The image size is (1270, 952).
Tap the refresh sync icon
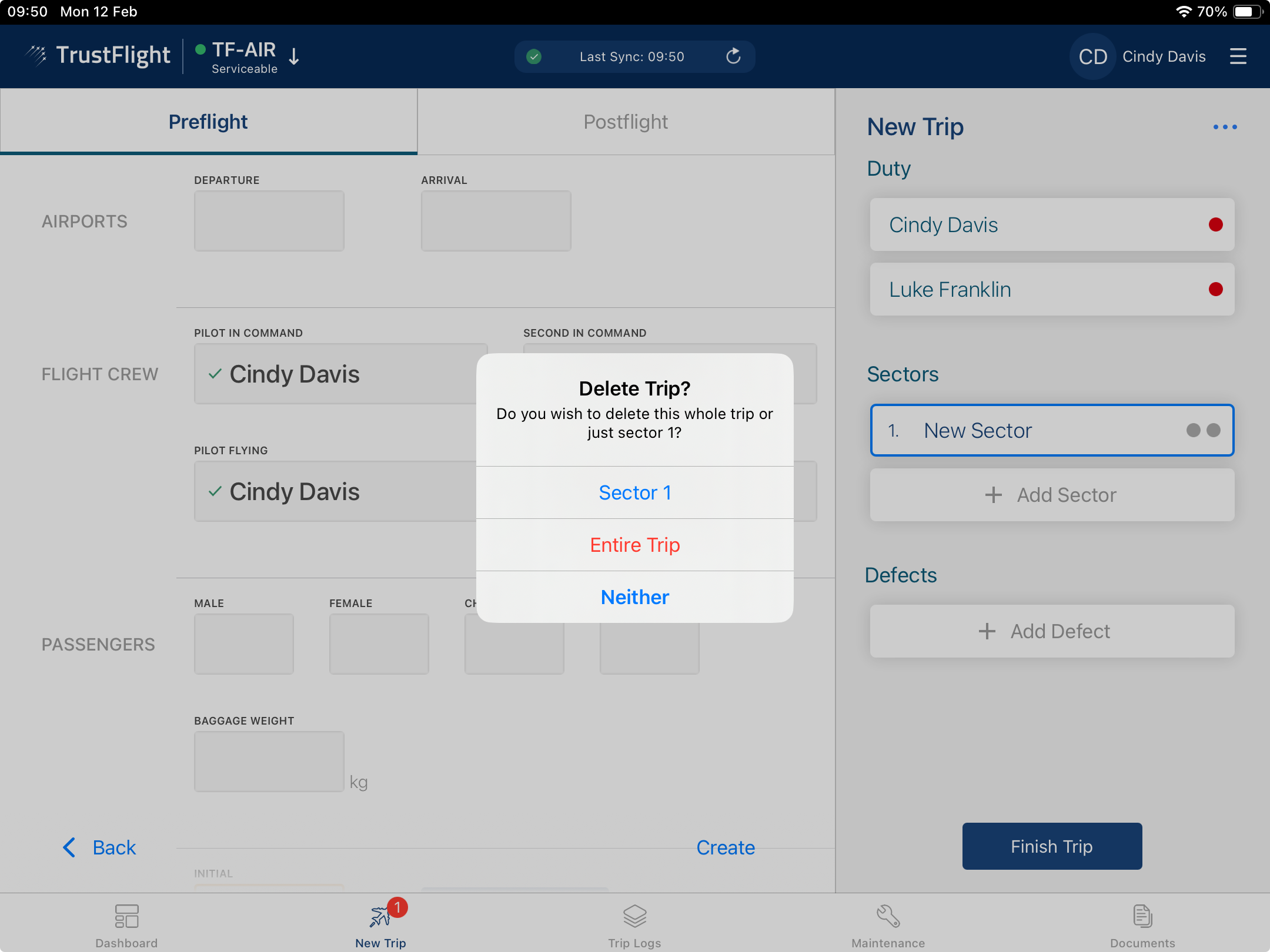(x=733, y=56)
